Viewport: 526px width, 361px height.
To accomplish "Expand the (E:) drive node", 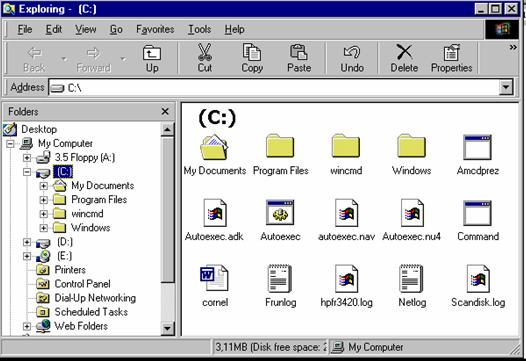I will [x=27, y=256].
